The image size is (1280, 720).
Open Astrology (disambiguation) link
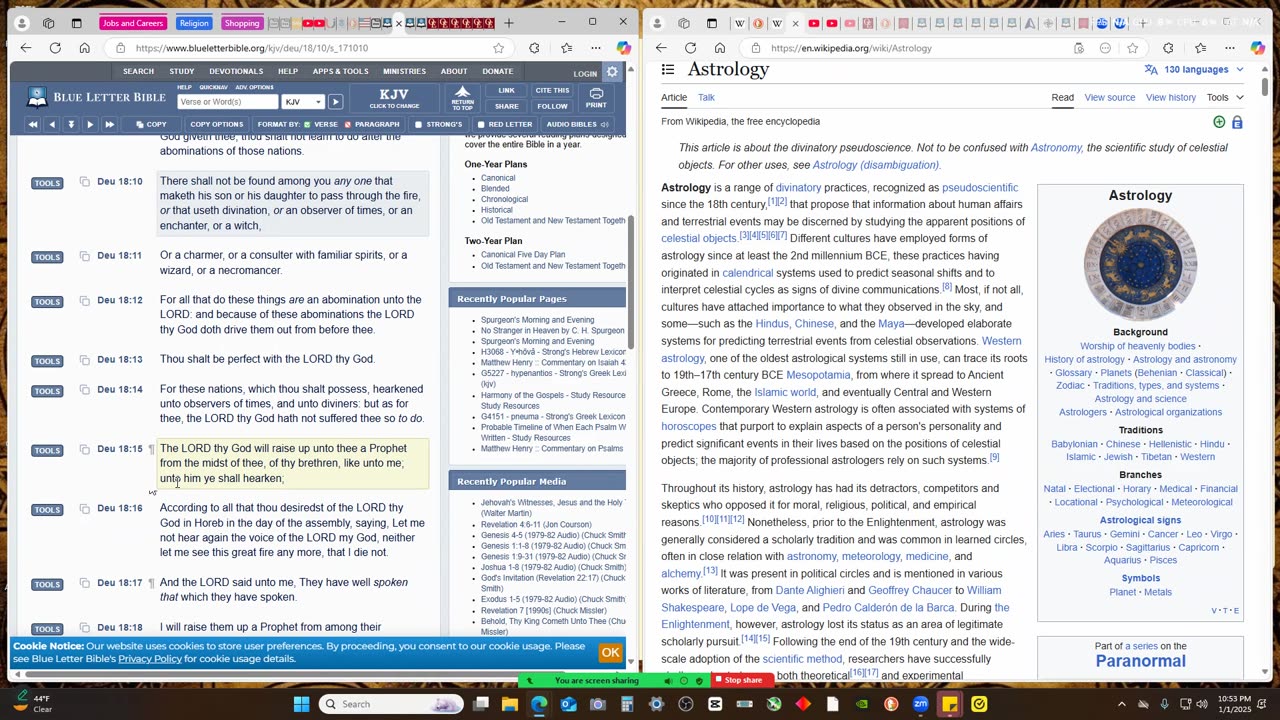pos(875,164)
